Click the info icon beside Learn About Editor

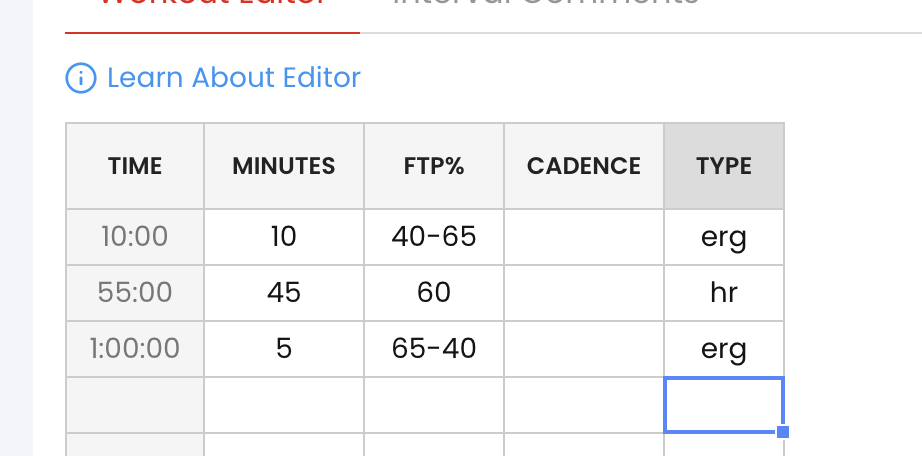tap(81, 78)
